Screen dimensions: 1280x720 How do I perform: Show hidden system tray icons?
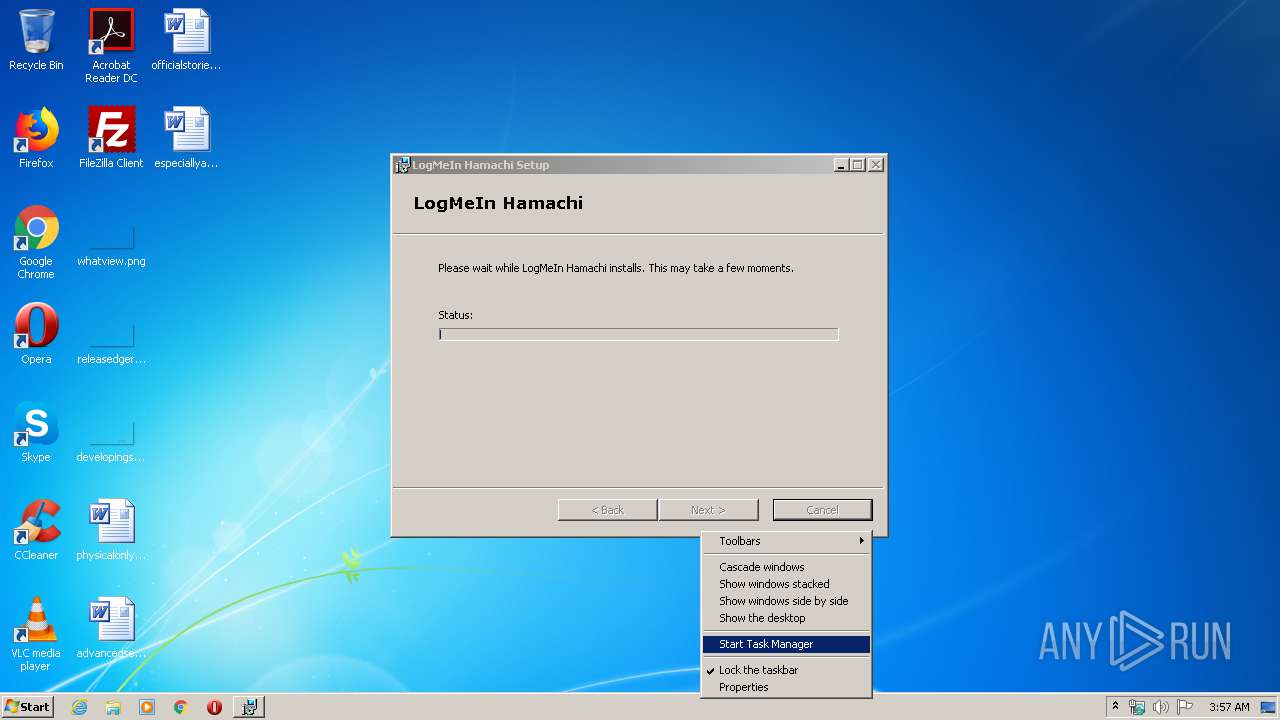(1115, 707)
